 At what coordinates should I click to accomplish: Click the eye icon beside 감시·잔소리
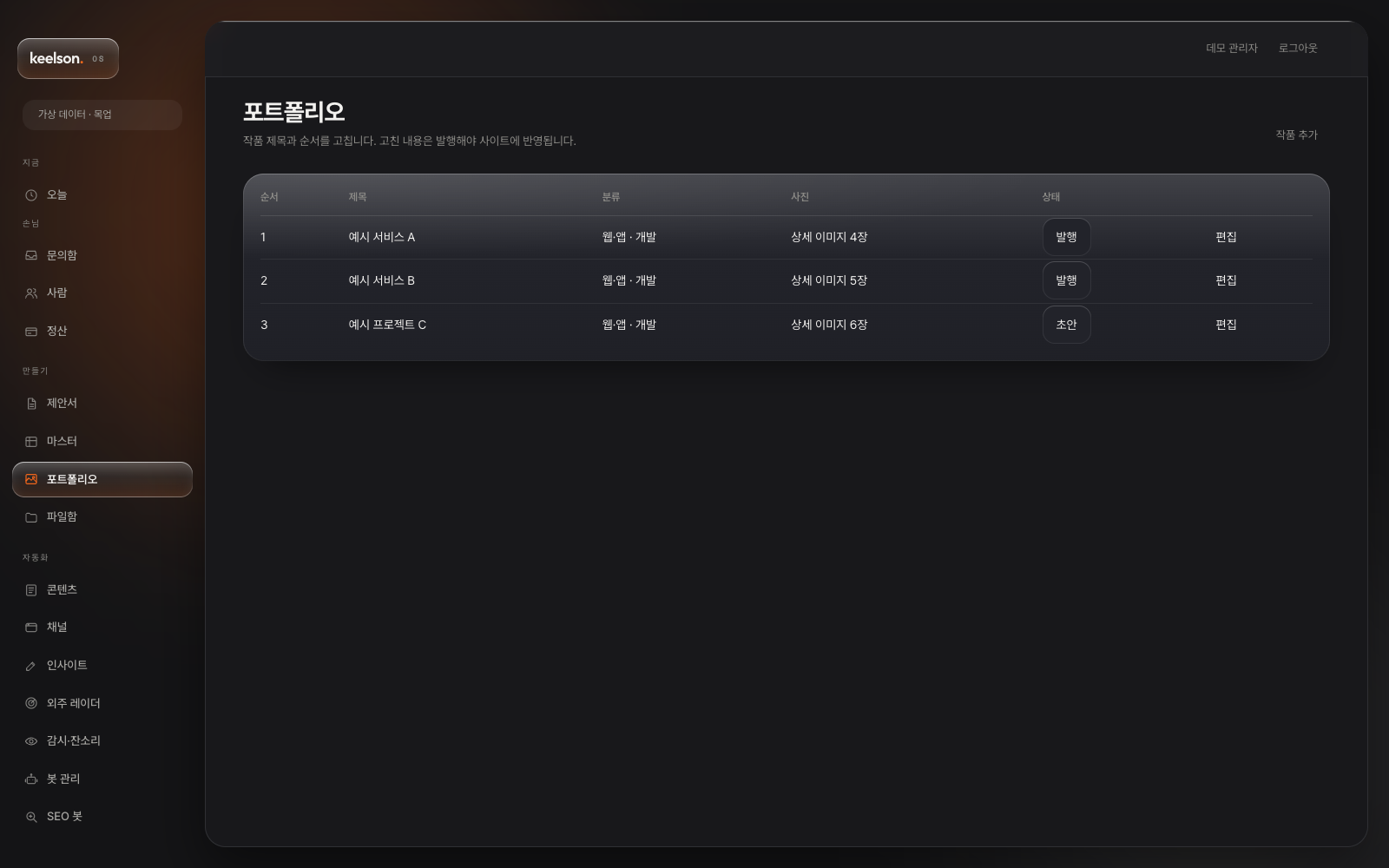[x=31, y=741]
